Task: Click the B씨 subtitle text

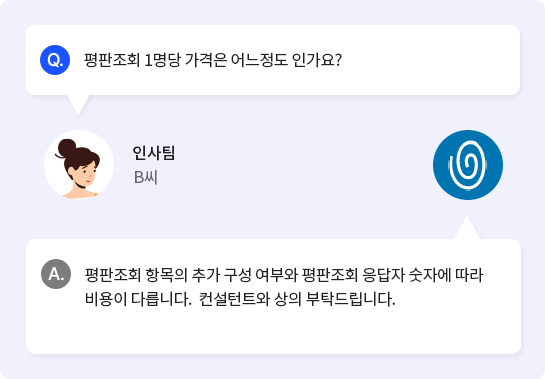Action: click(146, 177)
